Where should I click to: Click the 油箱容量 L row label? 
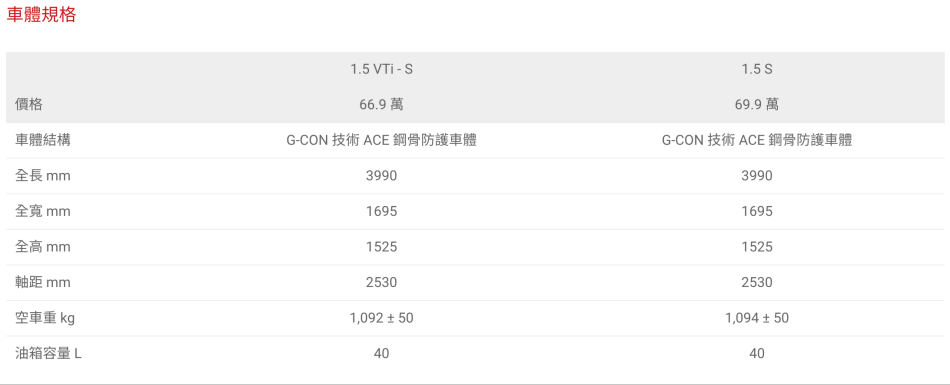tap(48, 353)
